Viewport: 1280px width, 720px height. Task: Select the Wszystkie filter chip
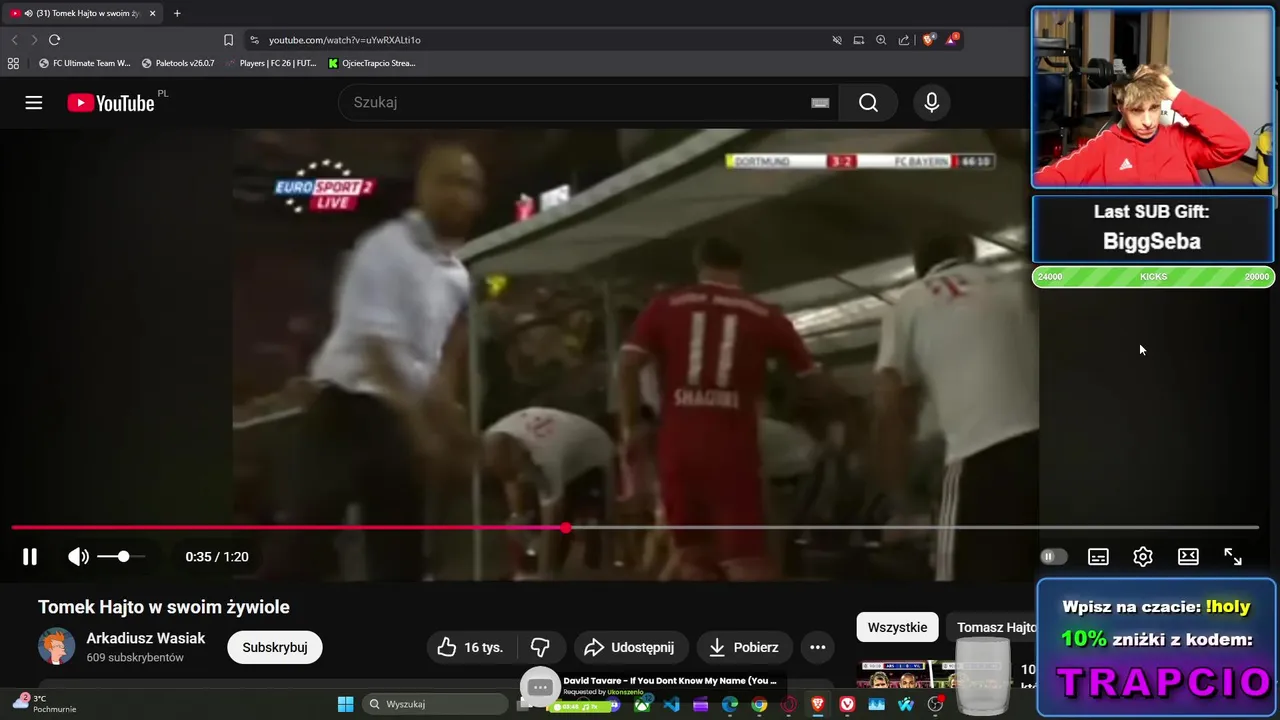pyautogui.click(x=897, y=627)
